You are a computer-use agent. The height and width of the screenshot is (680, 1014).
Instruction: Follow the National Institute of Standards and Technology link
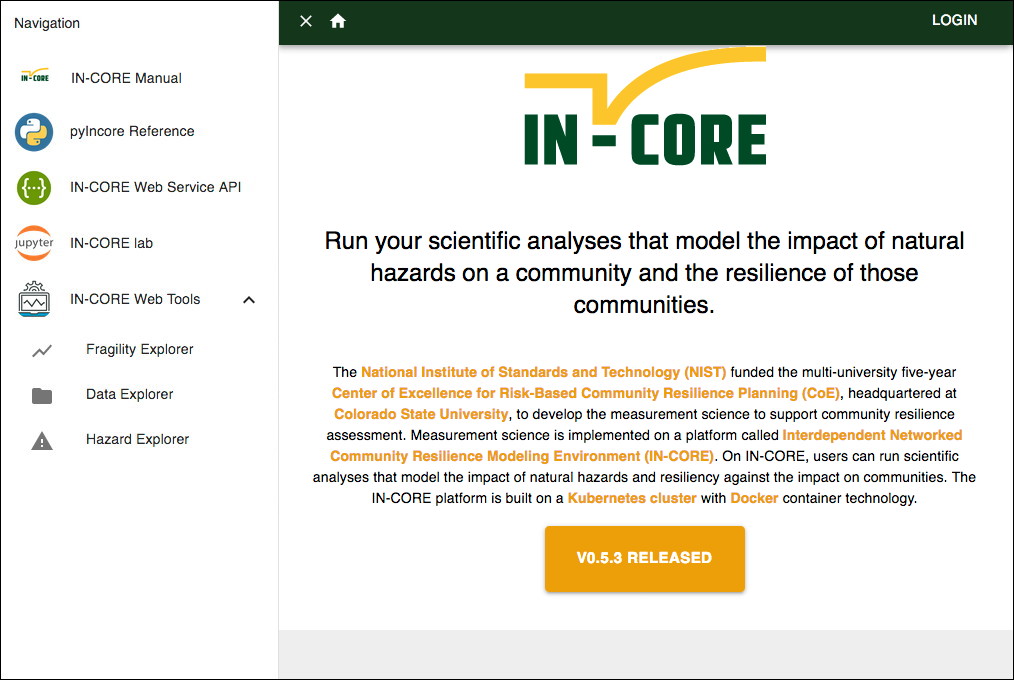click(543, 372)
